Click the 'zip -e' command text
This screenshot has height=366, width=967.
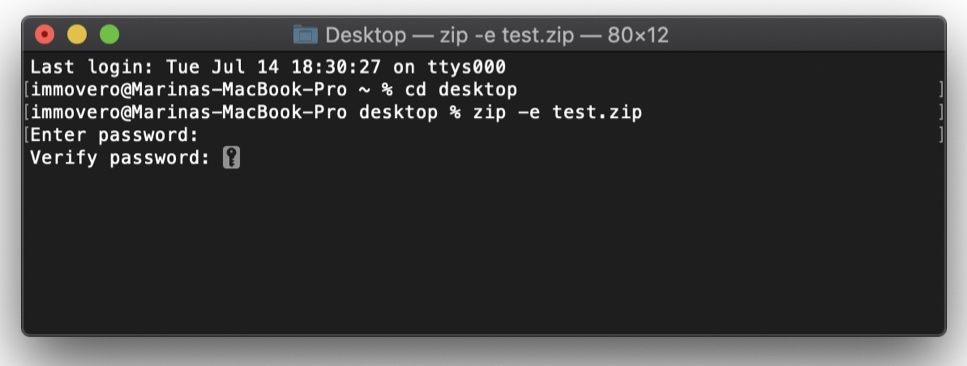click(x=506, y=112)
